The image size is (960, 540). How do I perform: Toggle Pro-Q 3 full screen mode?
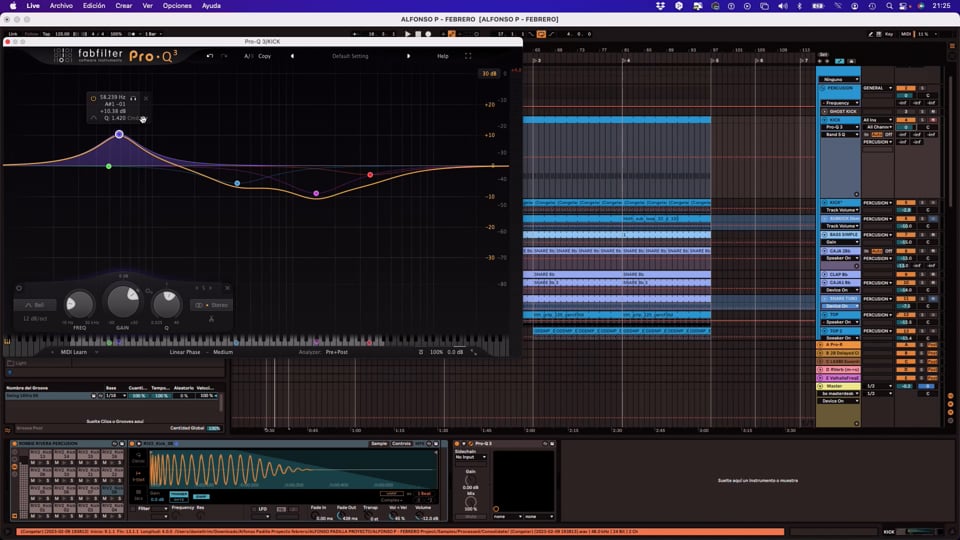pos(468,56)
